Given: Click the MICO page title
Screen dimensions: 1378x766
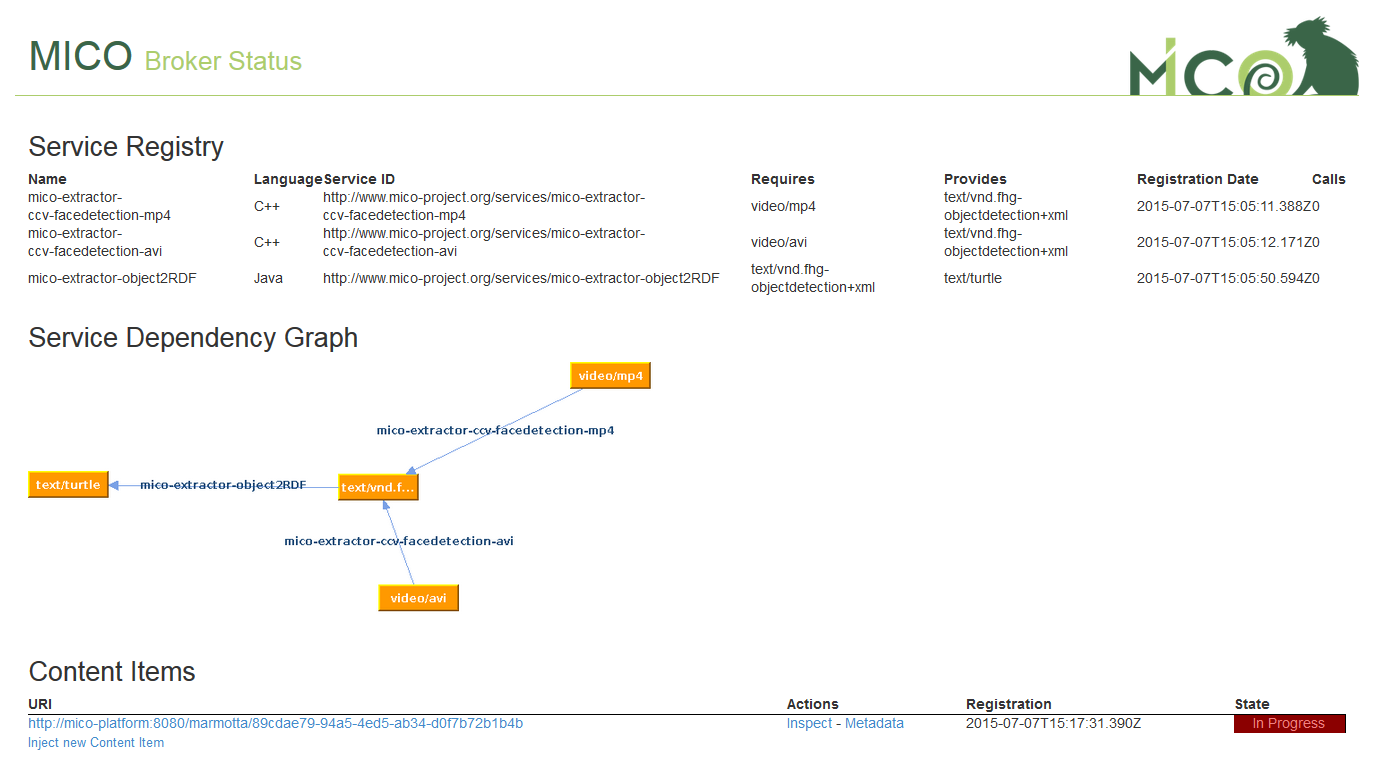Looking at the screenshot, I should click(80, 56).
